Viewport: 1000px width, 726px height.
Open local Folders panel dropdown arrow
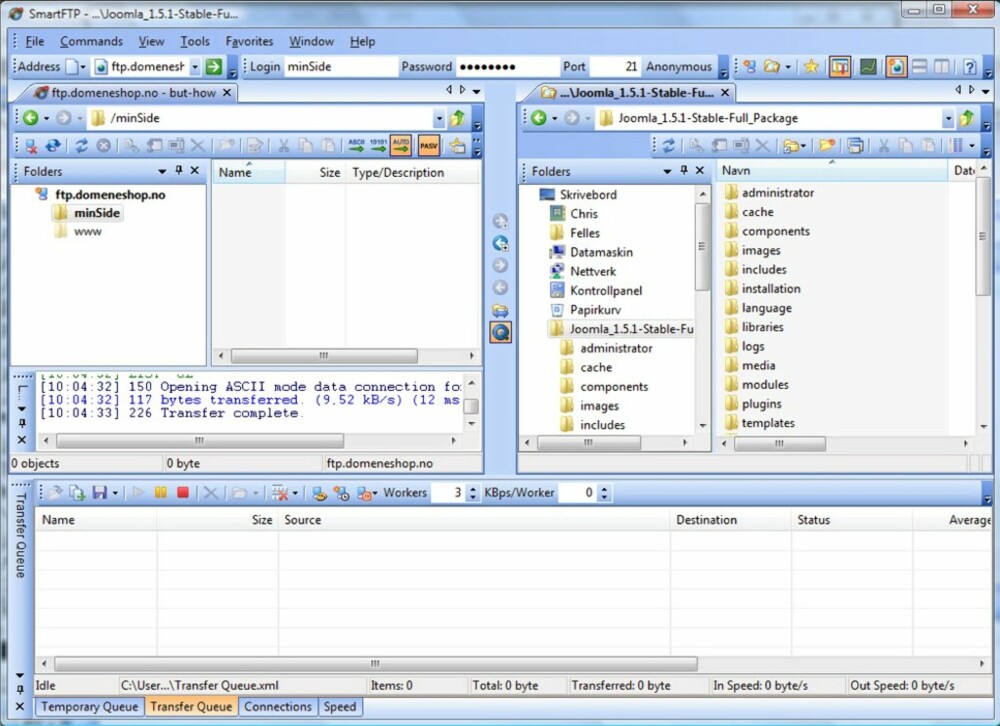[667, 171]
